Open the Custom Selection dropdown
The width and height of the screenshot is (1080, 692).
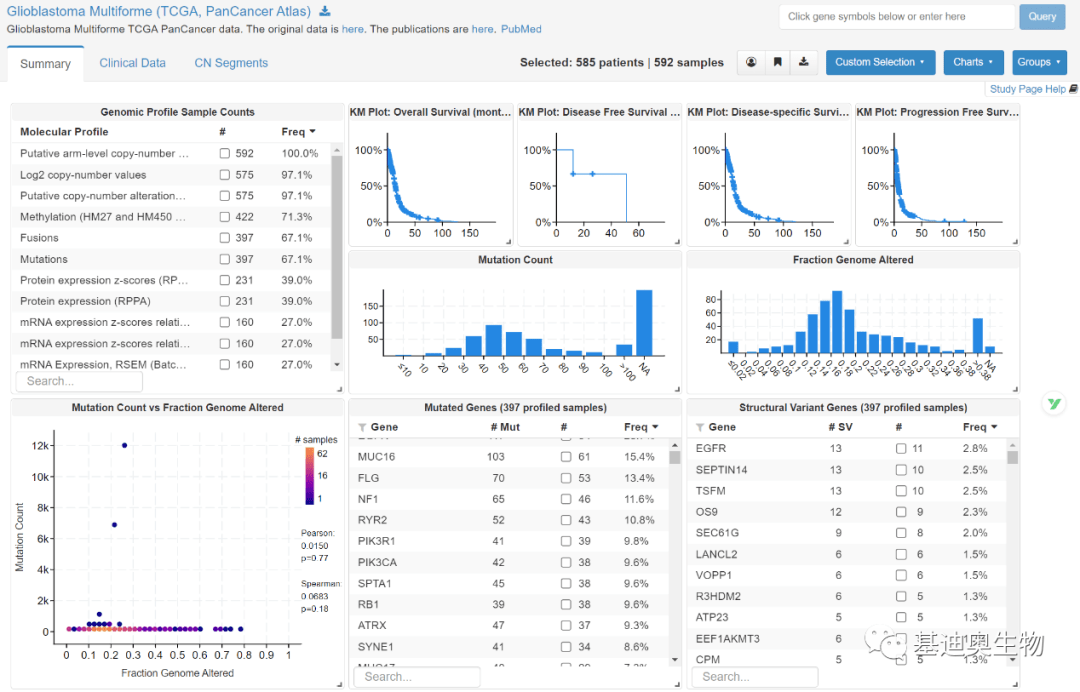click(880, 62)
